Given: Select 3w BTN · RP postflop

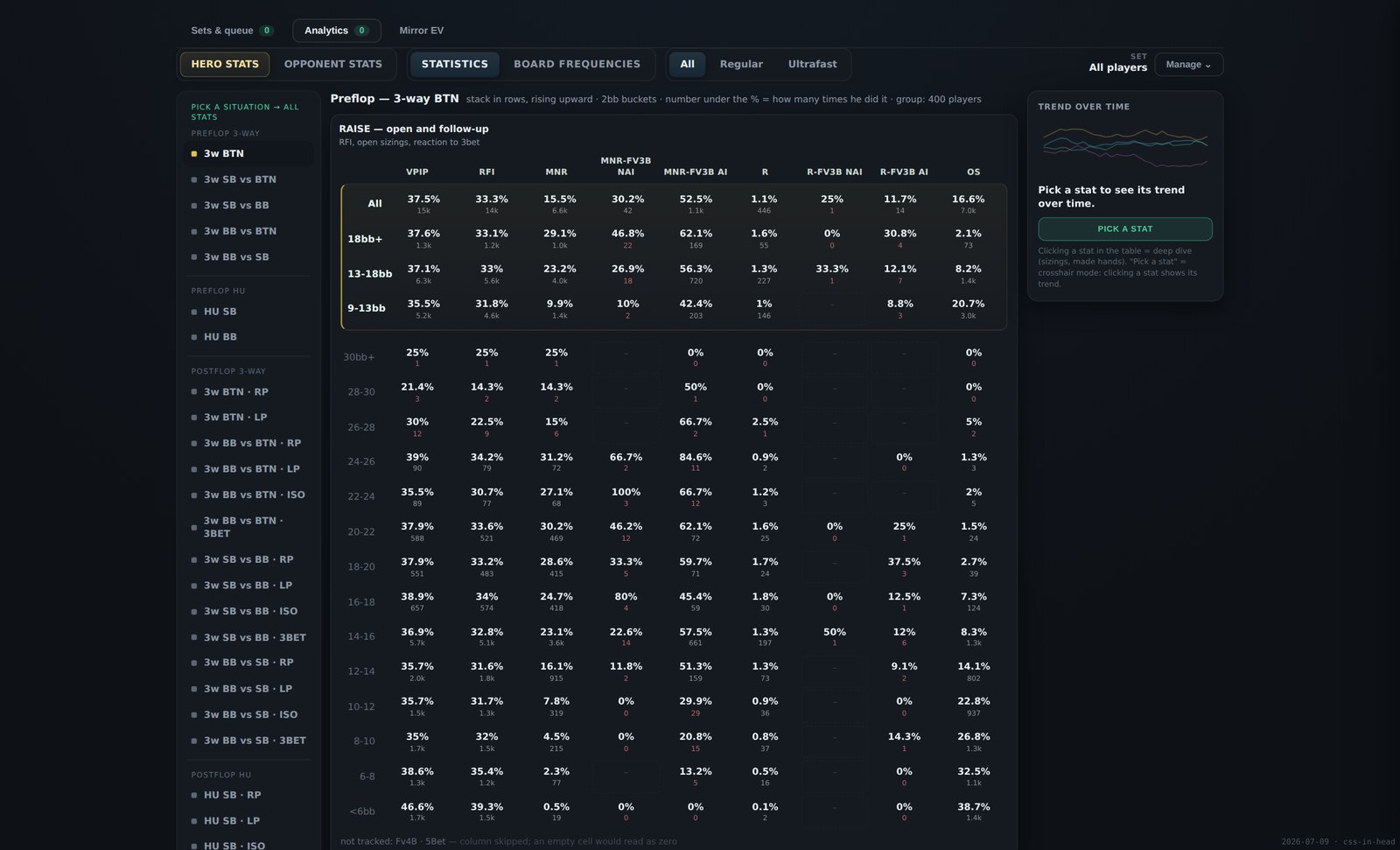Looking at the screenshot, I should tap(249, 392).
